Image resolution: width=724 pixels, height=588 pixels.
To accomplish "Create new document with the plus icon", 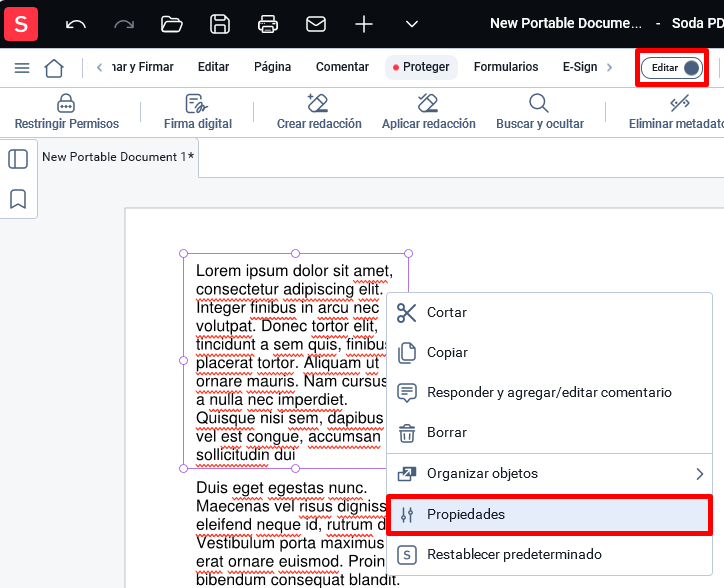I will (364, 24).
